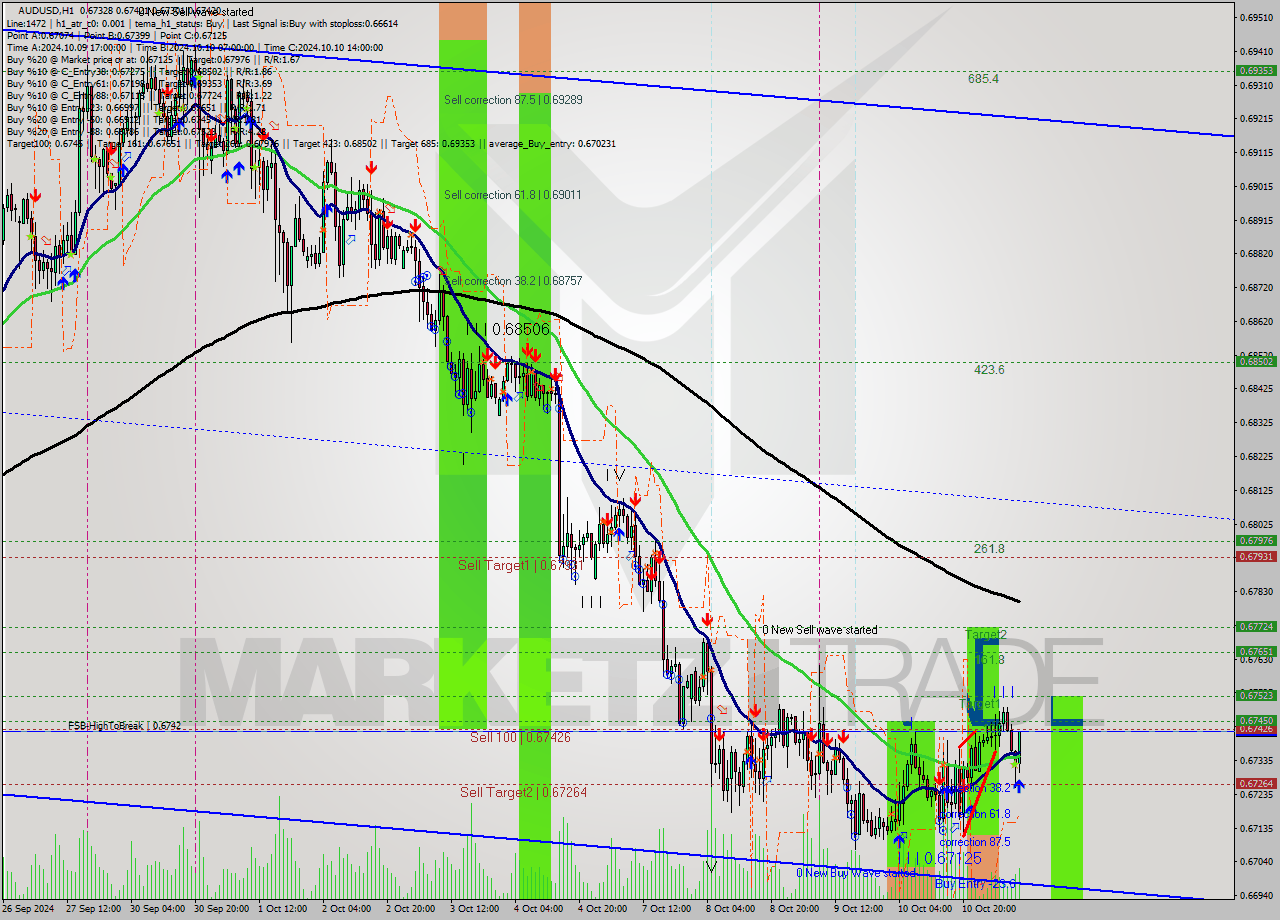Click the '10 Oct 04:00' time label
The height and width of the screenshot is (920, 1280).
pos(927,909)
